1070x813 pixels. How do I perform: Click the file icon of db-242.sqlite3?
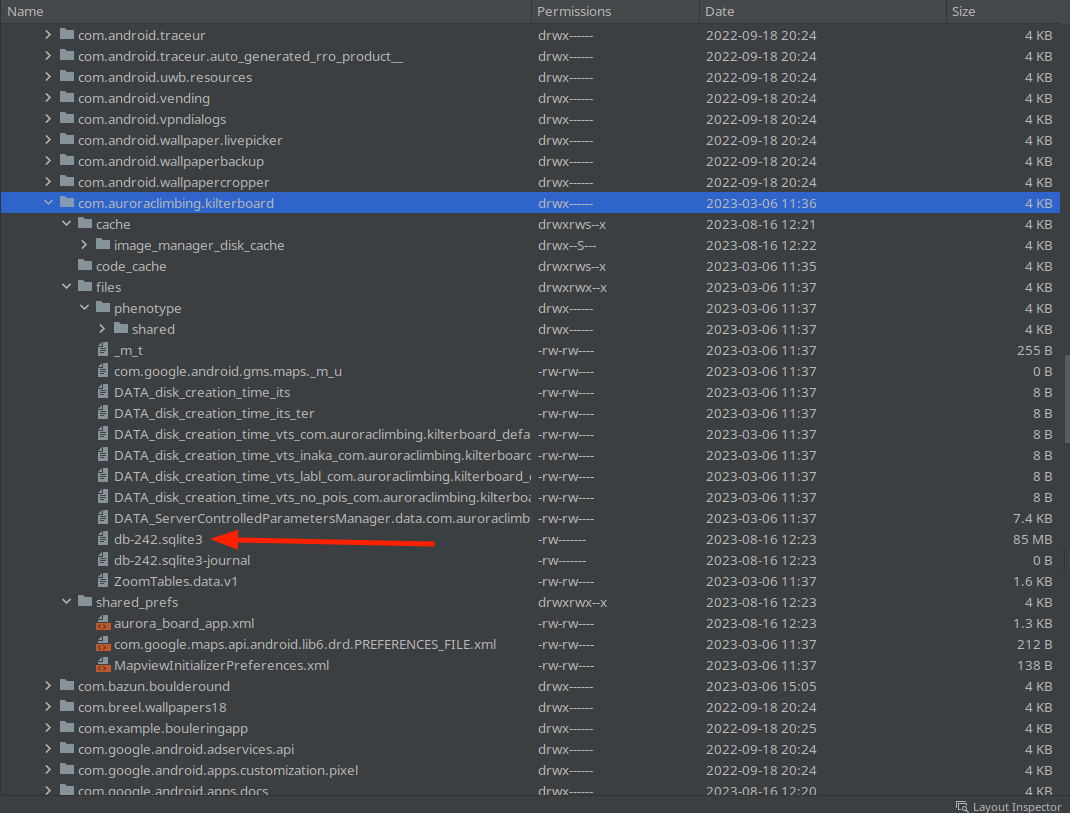point(102,539)
